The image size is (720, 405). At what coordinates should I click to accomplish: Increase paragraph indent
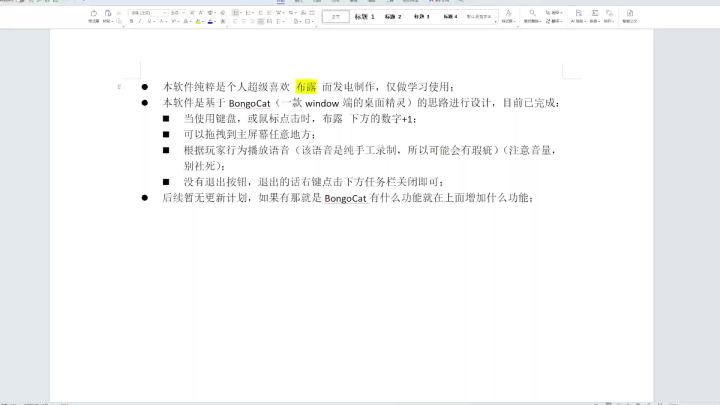269,13
